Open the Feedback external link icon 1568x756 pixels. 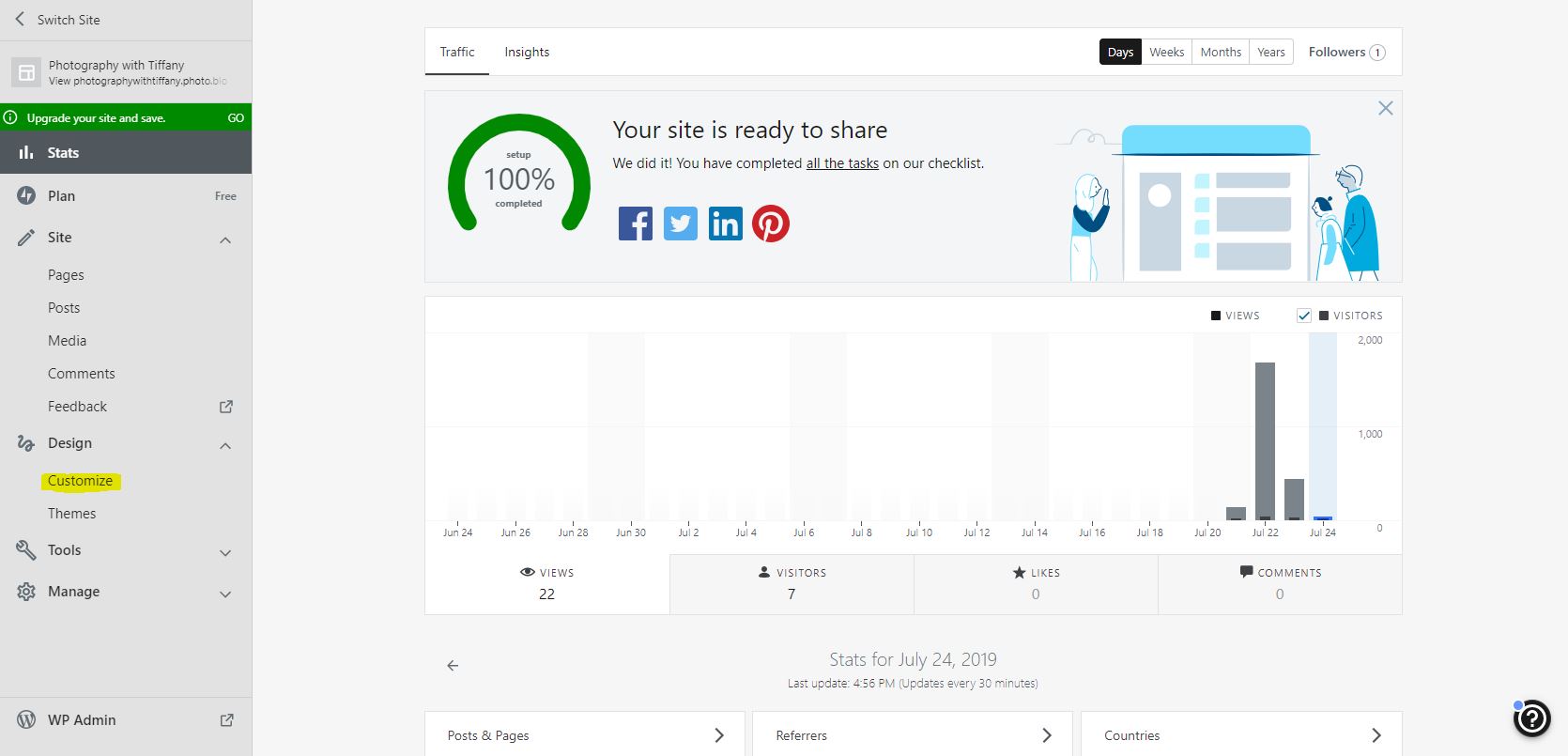coord(226,407)
